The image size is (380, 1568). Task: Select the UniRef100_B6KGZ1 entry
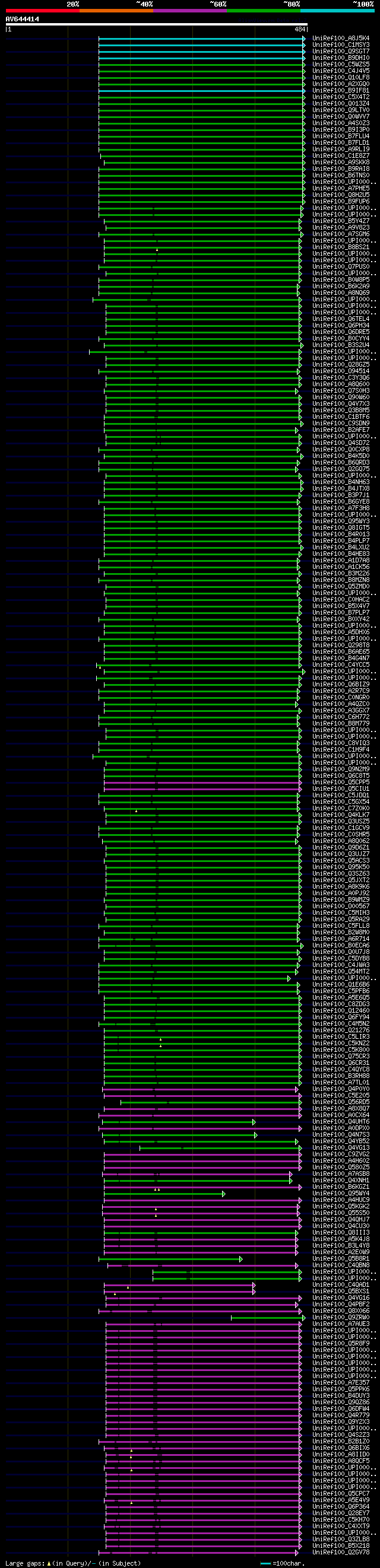pos(341,1187)
